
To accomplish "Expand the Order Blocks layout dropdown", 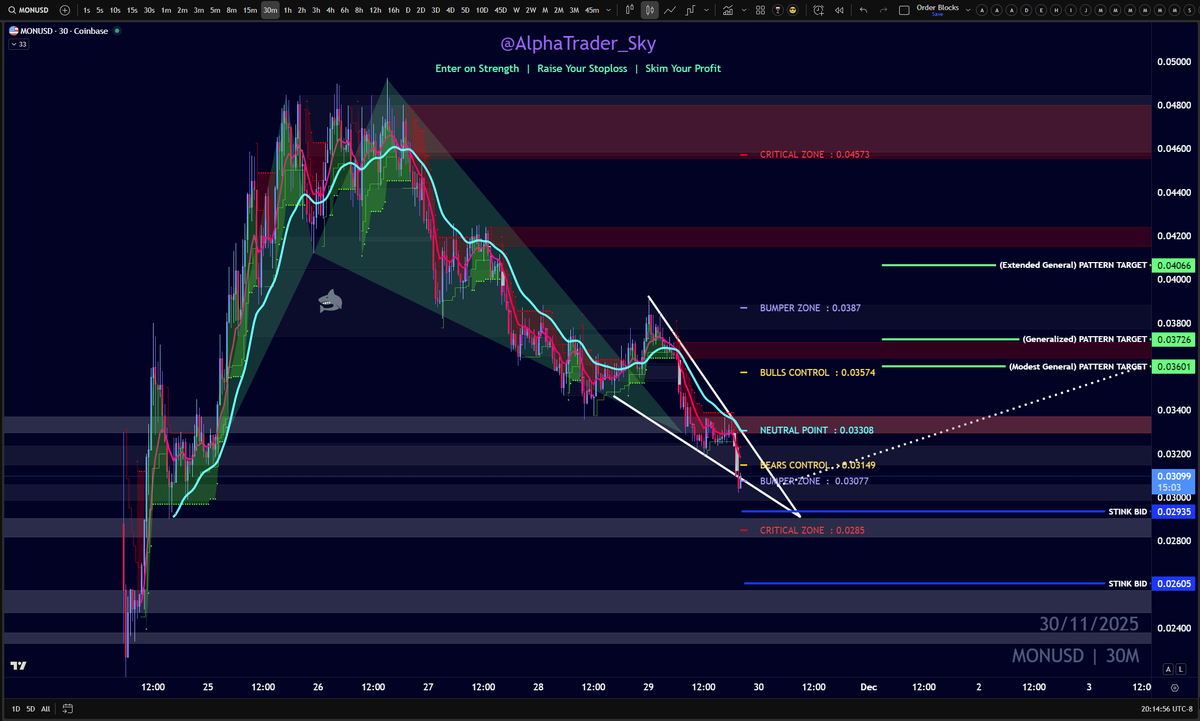I will 968,10.
